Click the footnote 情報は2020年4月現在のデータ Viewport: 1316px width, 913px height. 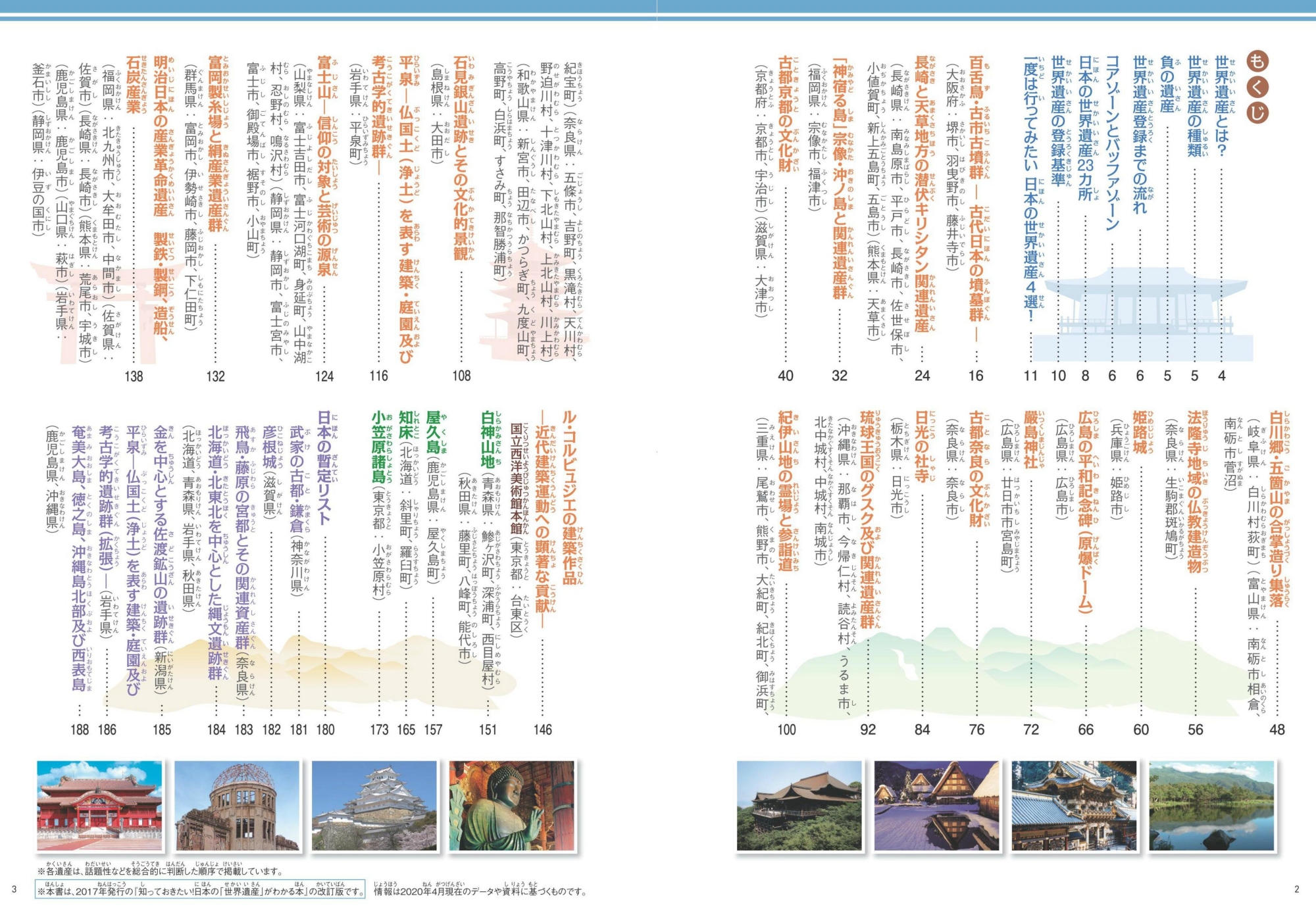coord(480,889)
